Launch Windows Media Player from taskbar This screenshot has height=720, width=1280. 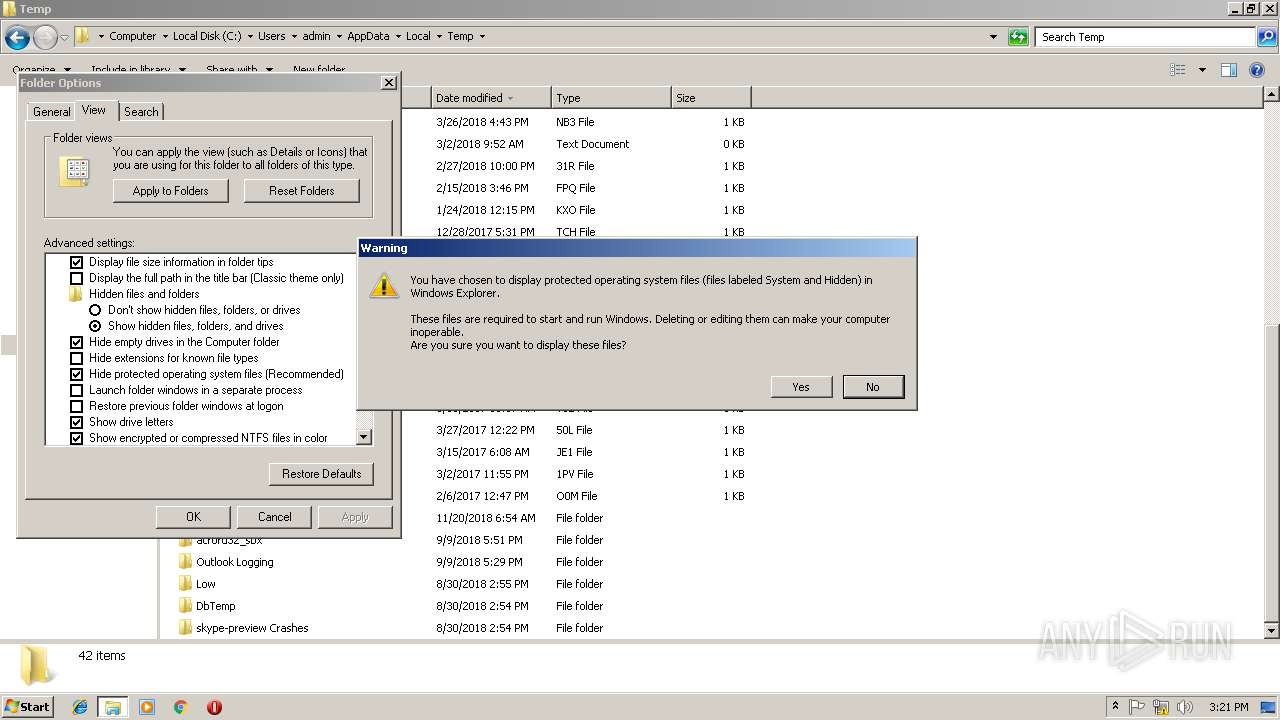pos(147,707)
